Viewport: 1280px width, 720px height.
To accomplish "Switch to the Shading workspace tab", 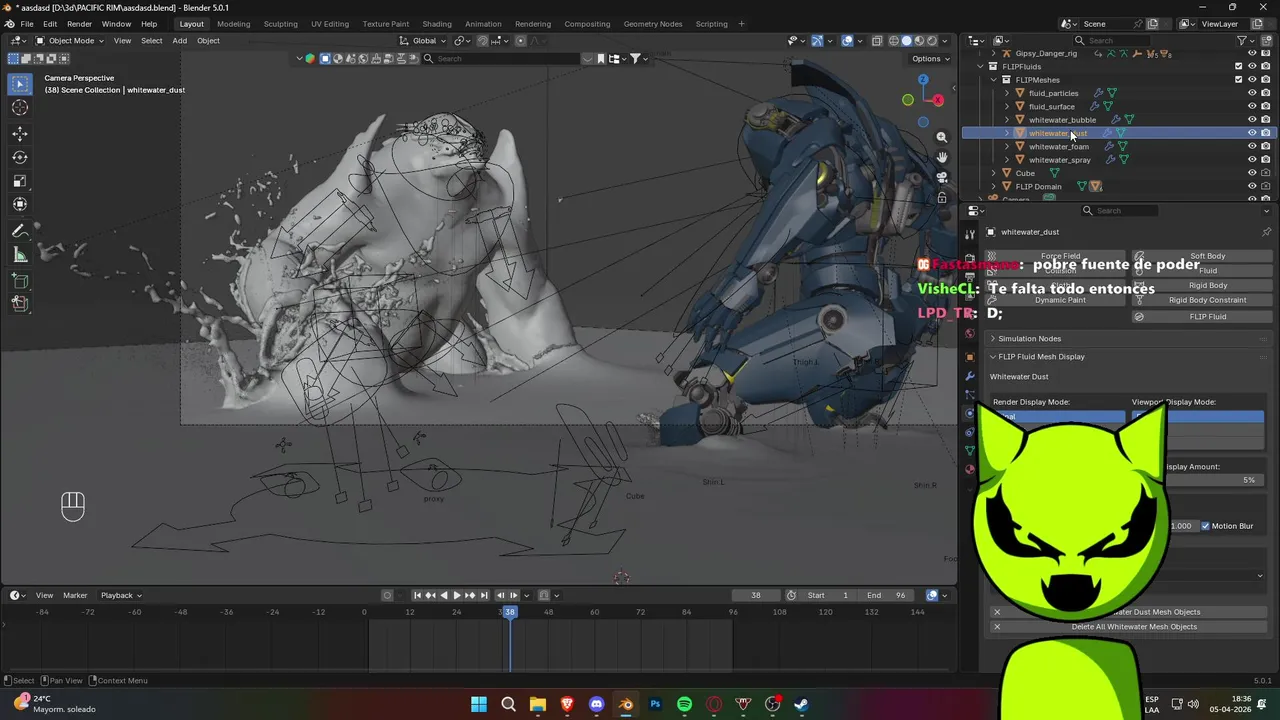I will pyautogui.click(x=437, y=24).
